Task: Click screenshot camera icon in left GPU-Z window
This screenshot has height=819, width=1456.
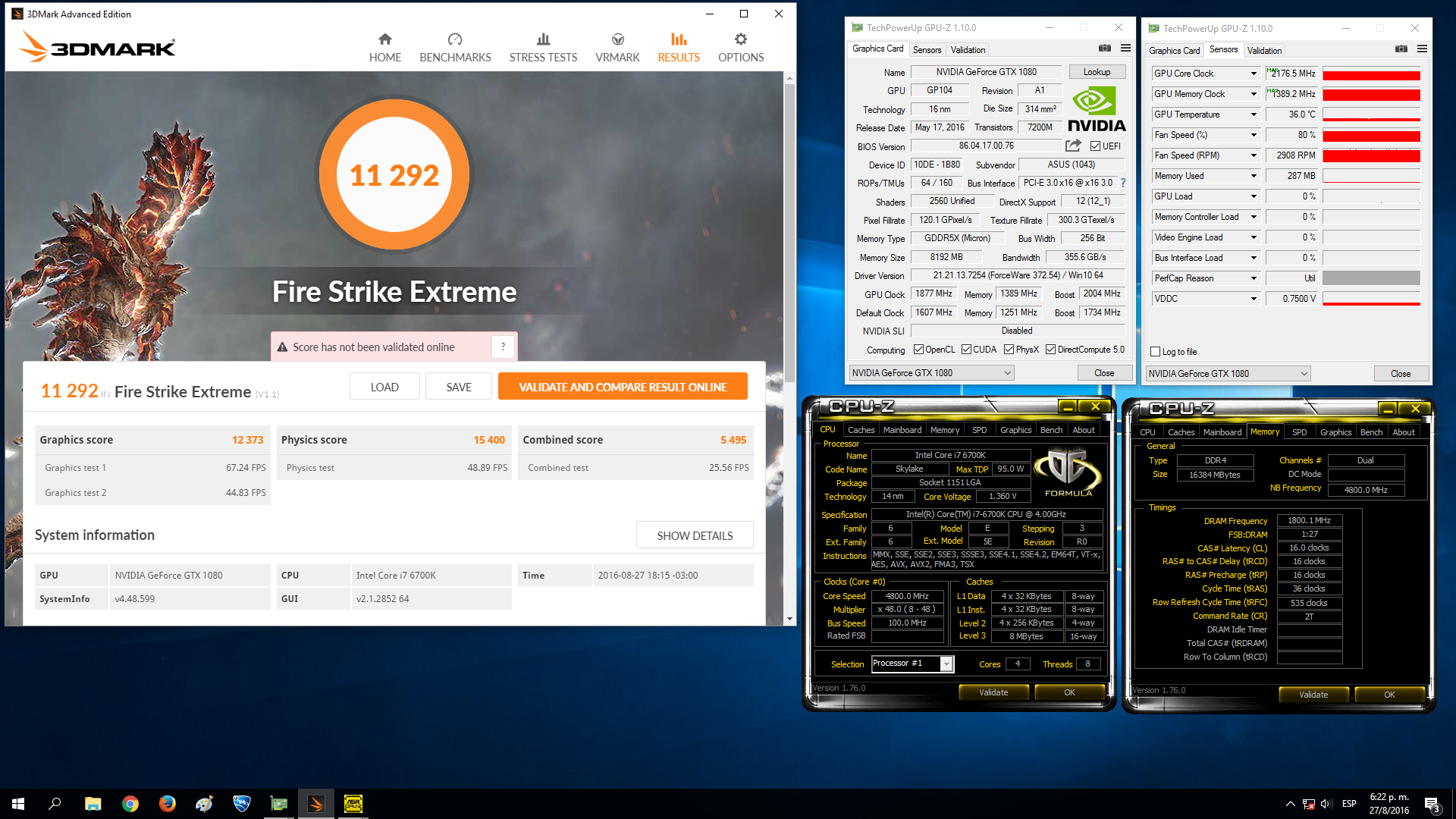Action: point(1105,49)
